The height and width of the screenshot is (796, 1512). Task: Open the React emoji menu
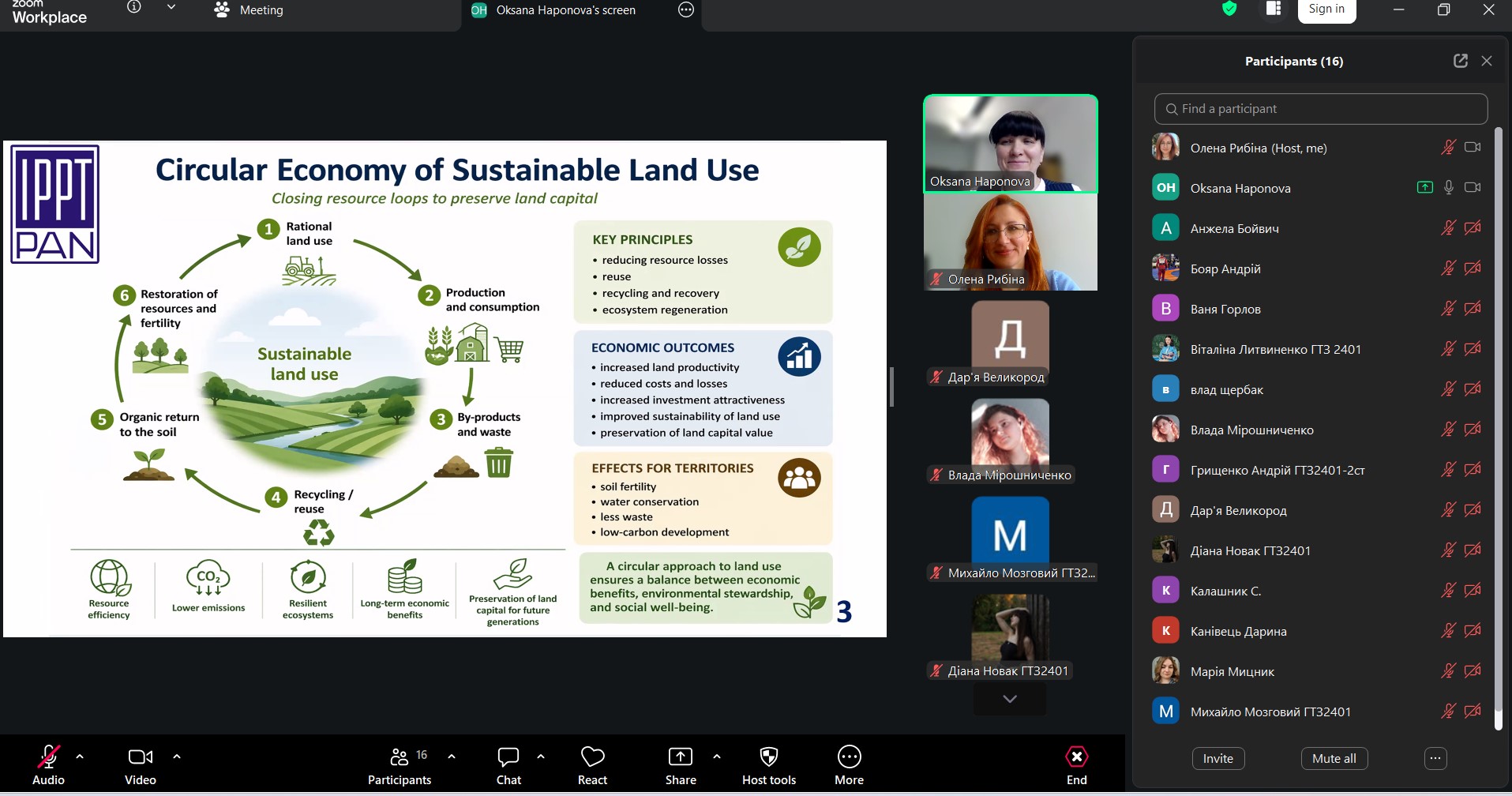(x=592, y=766)
